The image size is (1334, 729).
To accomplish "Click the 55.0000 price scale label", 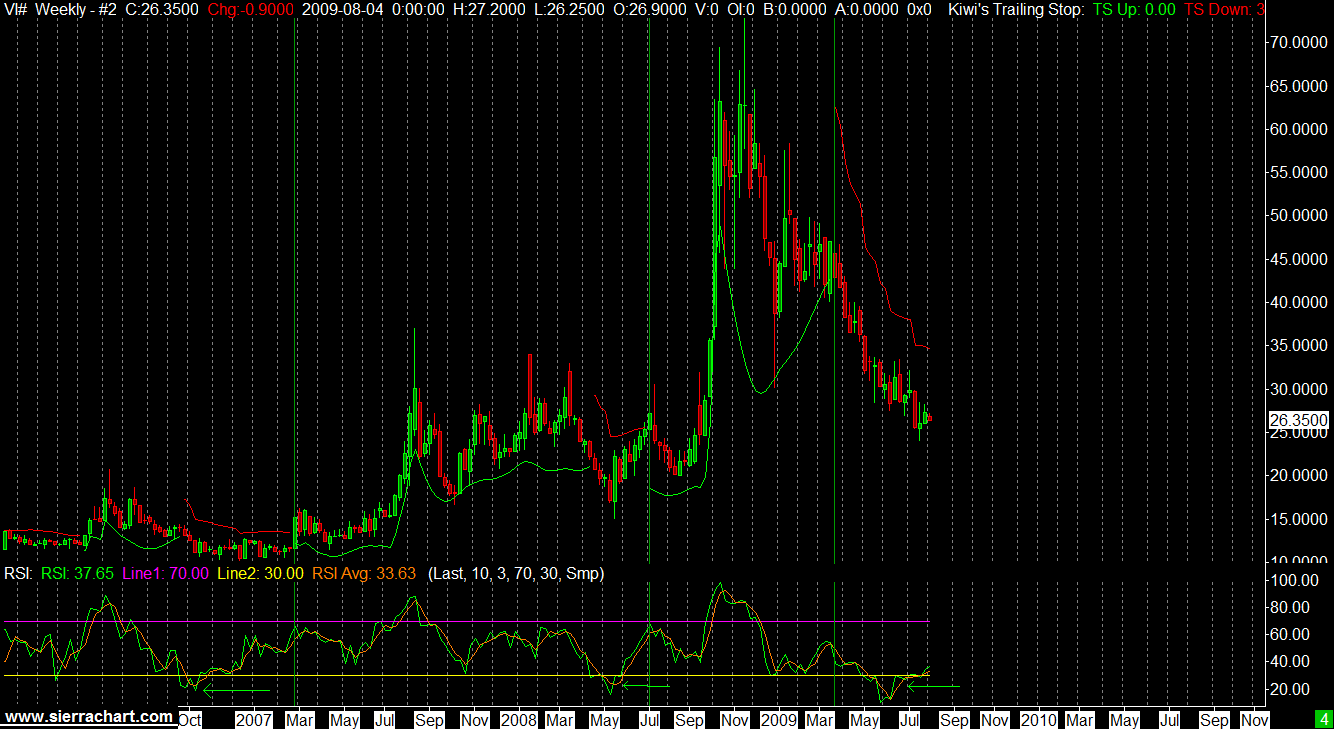I will click(x=1298, y=172).
